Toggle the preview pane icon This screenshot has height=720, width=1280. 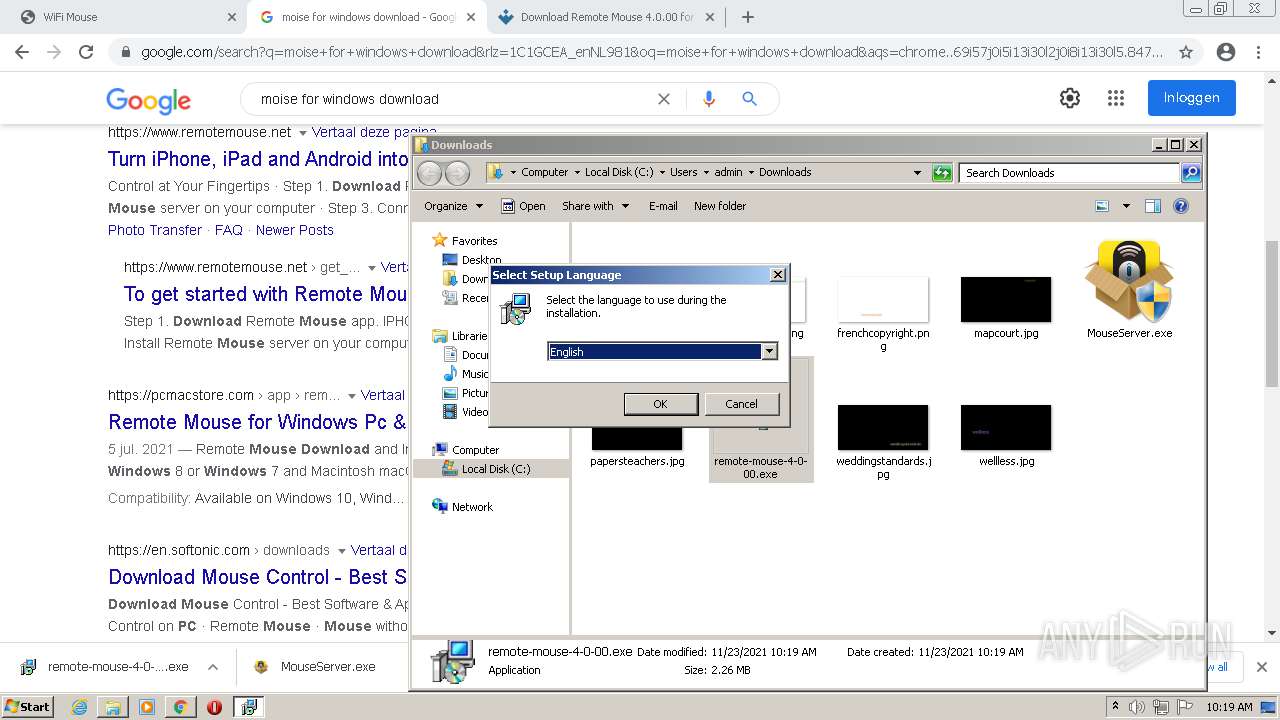(1153, 206)
